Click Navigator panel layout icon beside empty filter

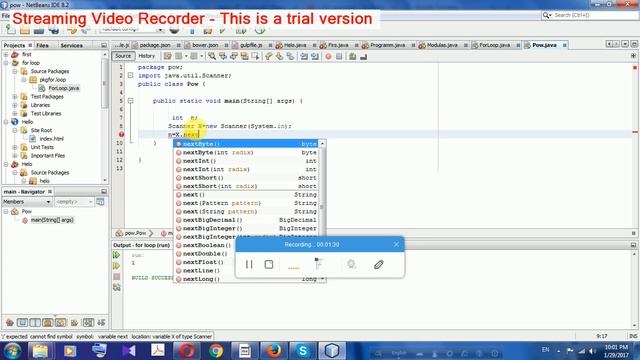(100, 202)
